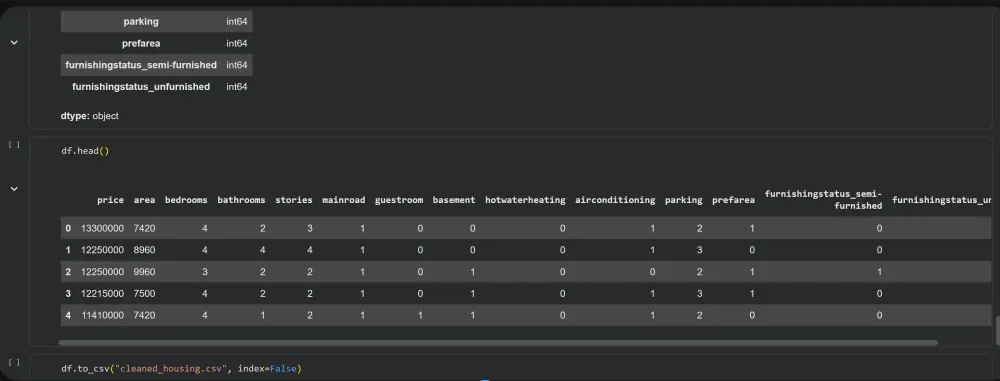Viewport: 1000px width, 381px height.
Task: Click row index 2 of the dataframe
Action: click(x=68, y=272)
